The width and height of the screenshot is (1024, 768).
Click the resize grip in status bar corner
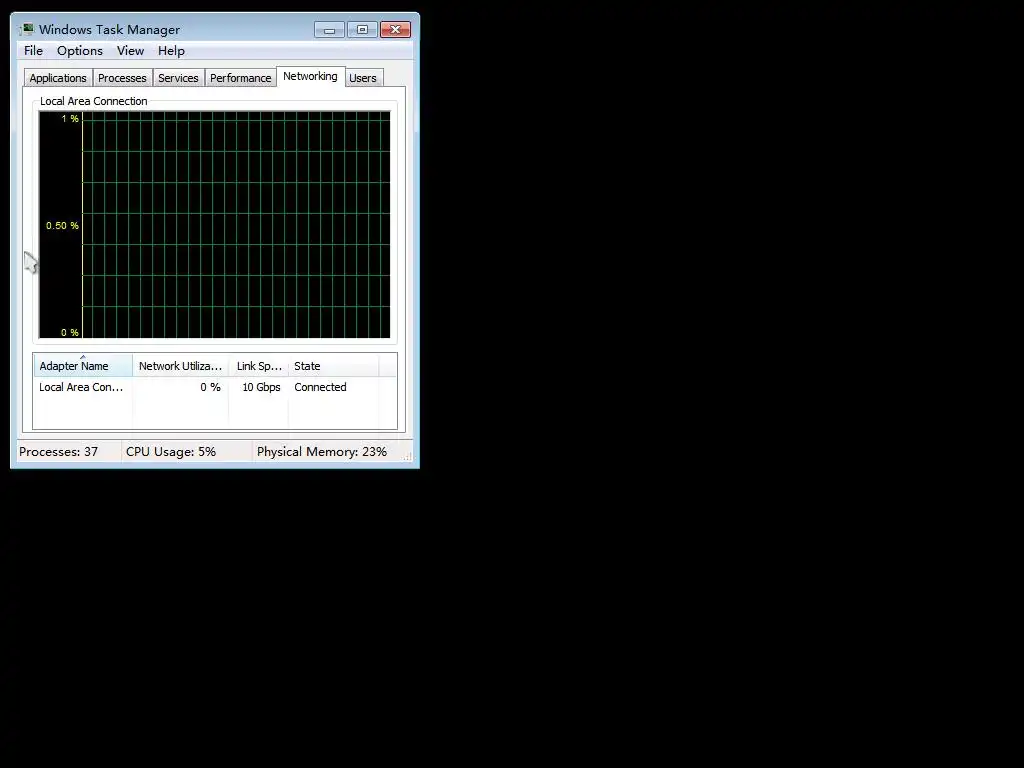408,456
